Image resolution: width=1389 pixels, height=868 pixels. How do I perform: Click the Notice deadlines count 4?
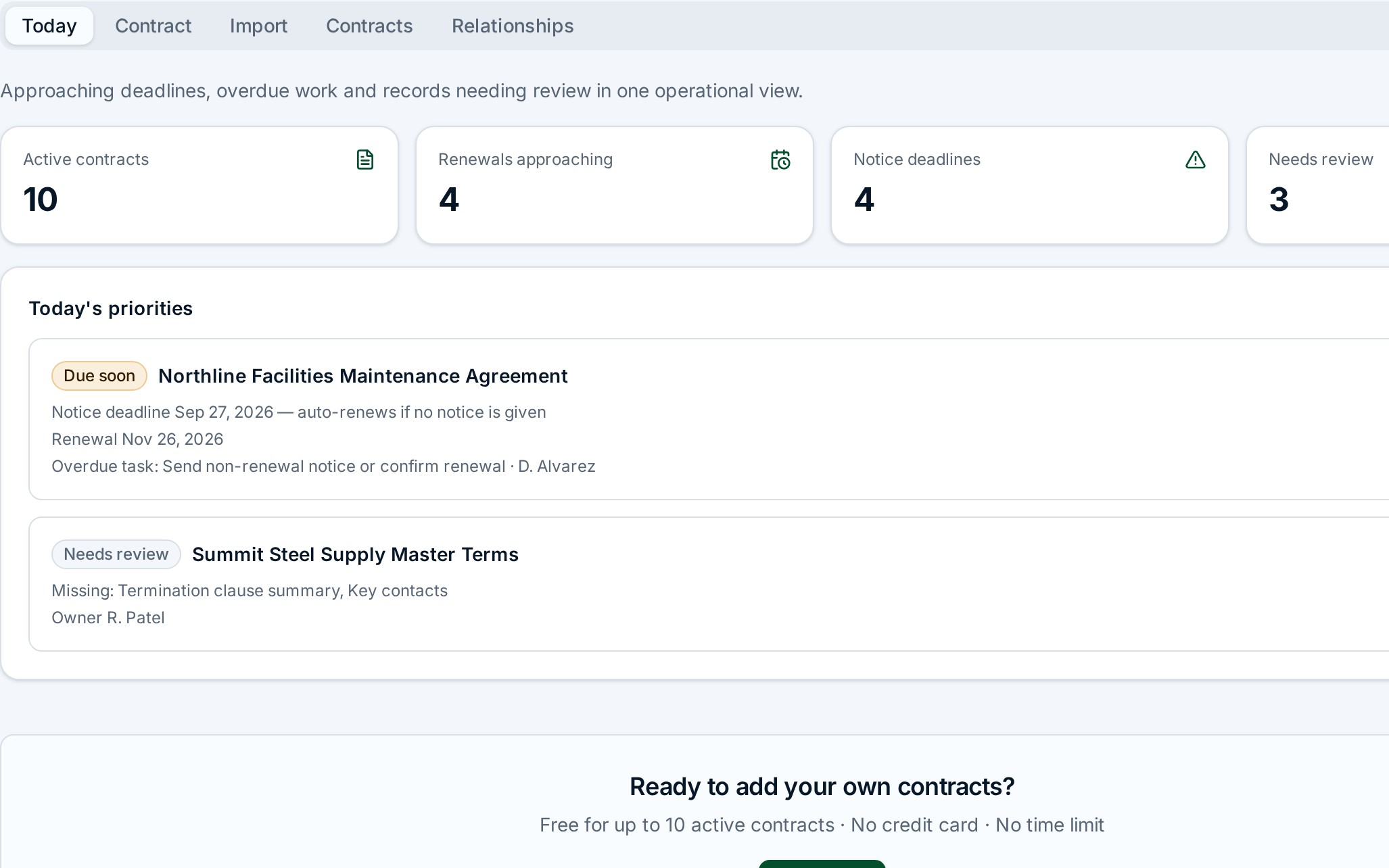864,199
